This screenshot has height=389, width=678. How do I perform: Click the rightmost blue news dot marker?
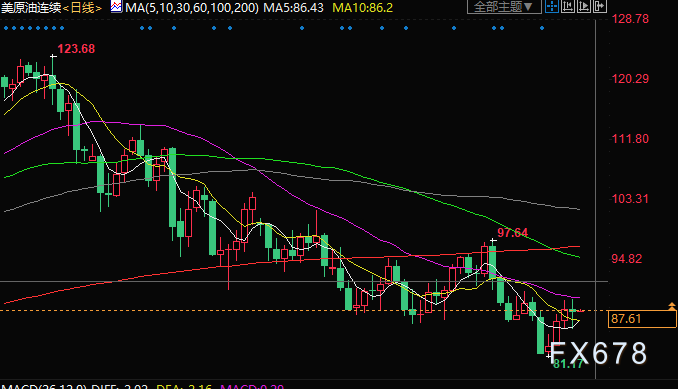click(542, 28)
